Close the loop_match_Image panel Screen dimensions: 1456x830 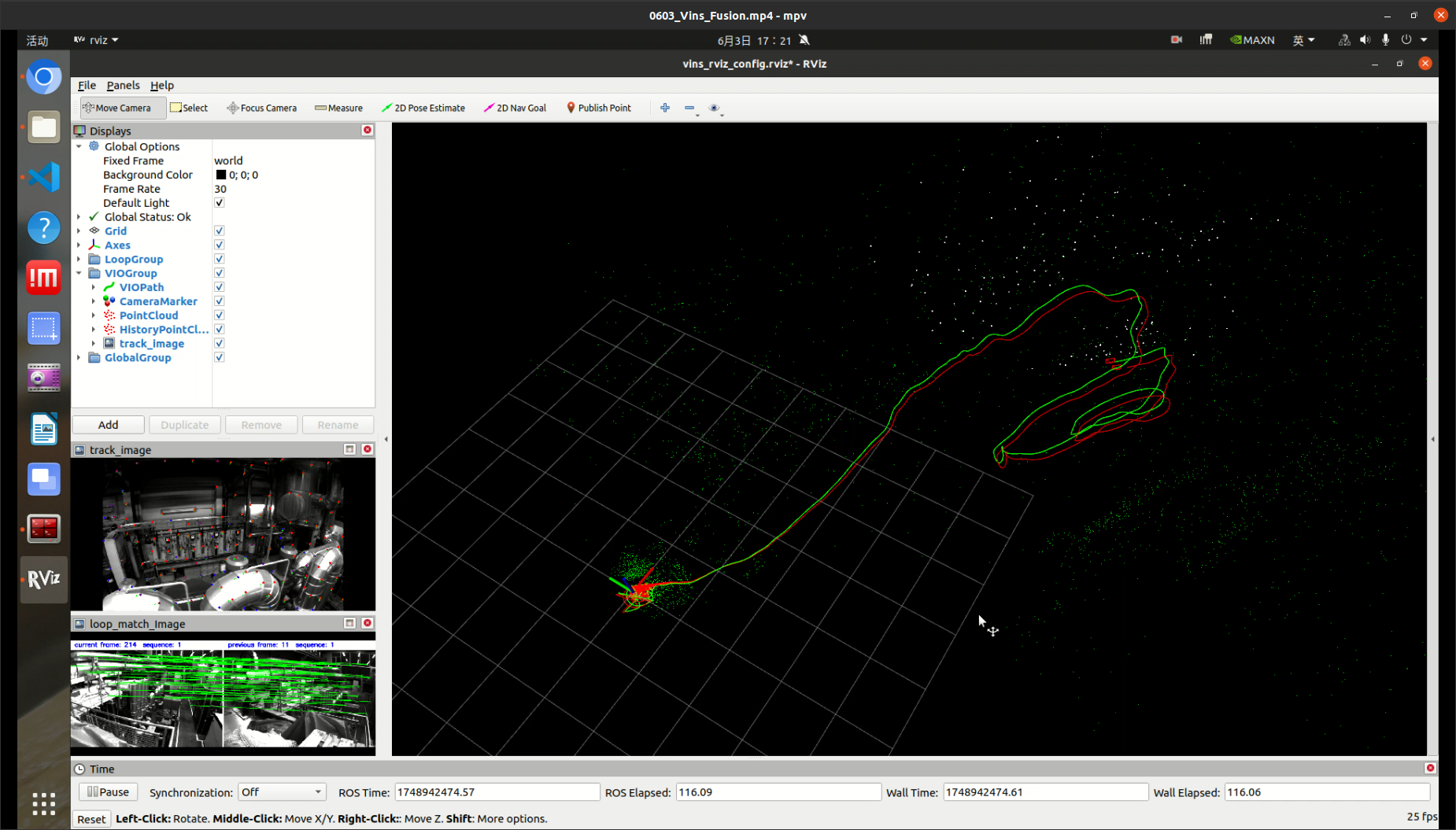pos(368,623)
